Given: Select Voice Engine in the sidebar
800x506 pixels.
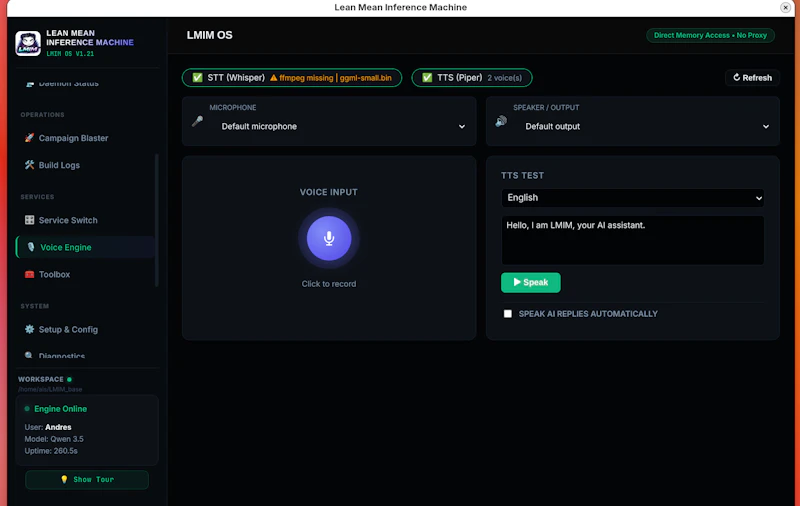Looking at the screenshot, I should point(86,247).
